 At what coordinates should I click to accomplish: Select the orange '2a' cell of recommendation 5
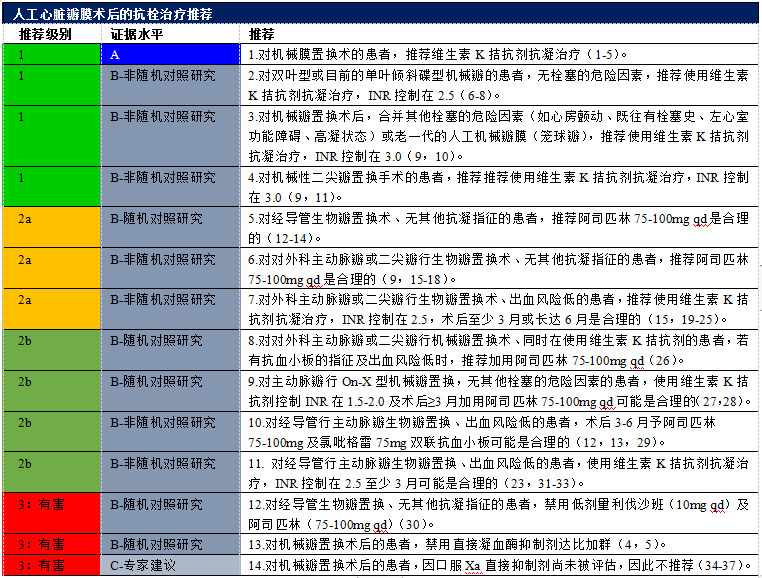(52, 228)
